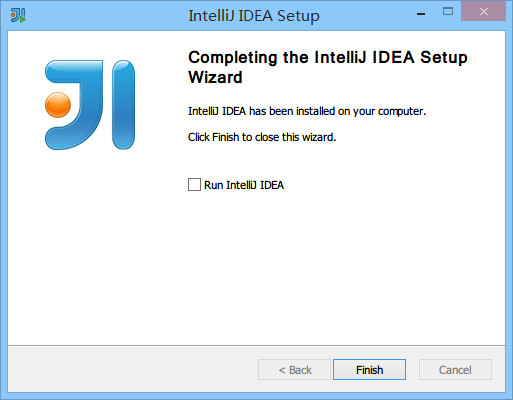Screen dimensions: 513x400
Task: Click the IntelliJ IDEA title bar icon
Action: 18,15
